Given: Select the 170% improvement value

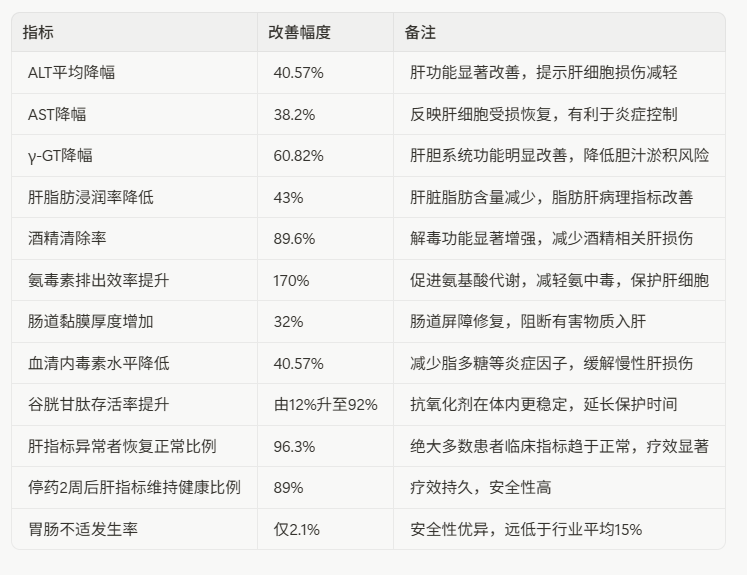Looking at the screenshot, I should [x=291, y=280].
